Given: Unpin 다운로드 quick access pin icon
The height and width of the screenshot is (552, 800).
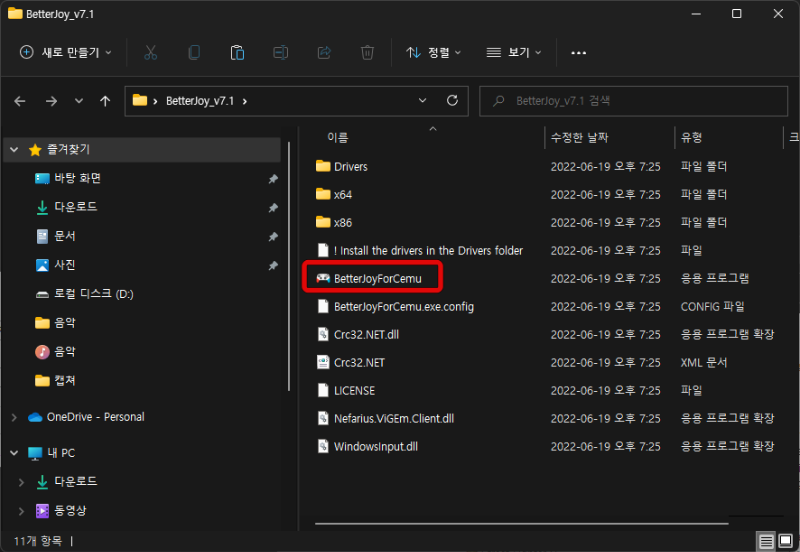Looking at the screenshot, I should (x=273, y=208).
